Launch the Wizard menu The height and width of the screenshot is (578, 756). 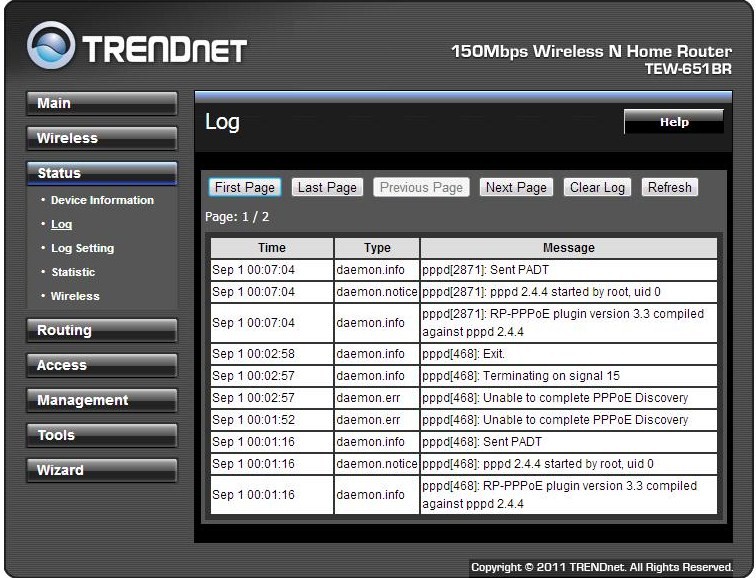pyautogui.click(x=101, y=470)
